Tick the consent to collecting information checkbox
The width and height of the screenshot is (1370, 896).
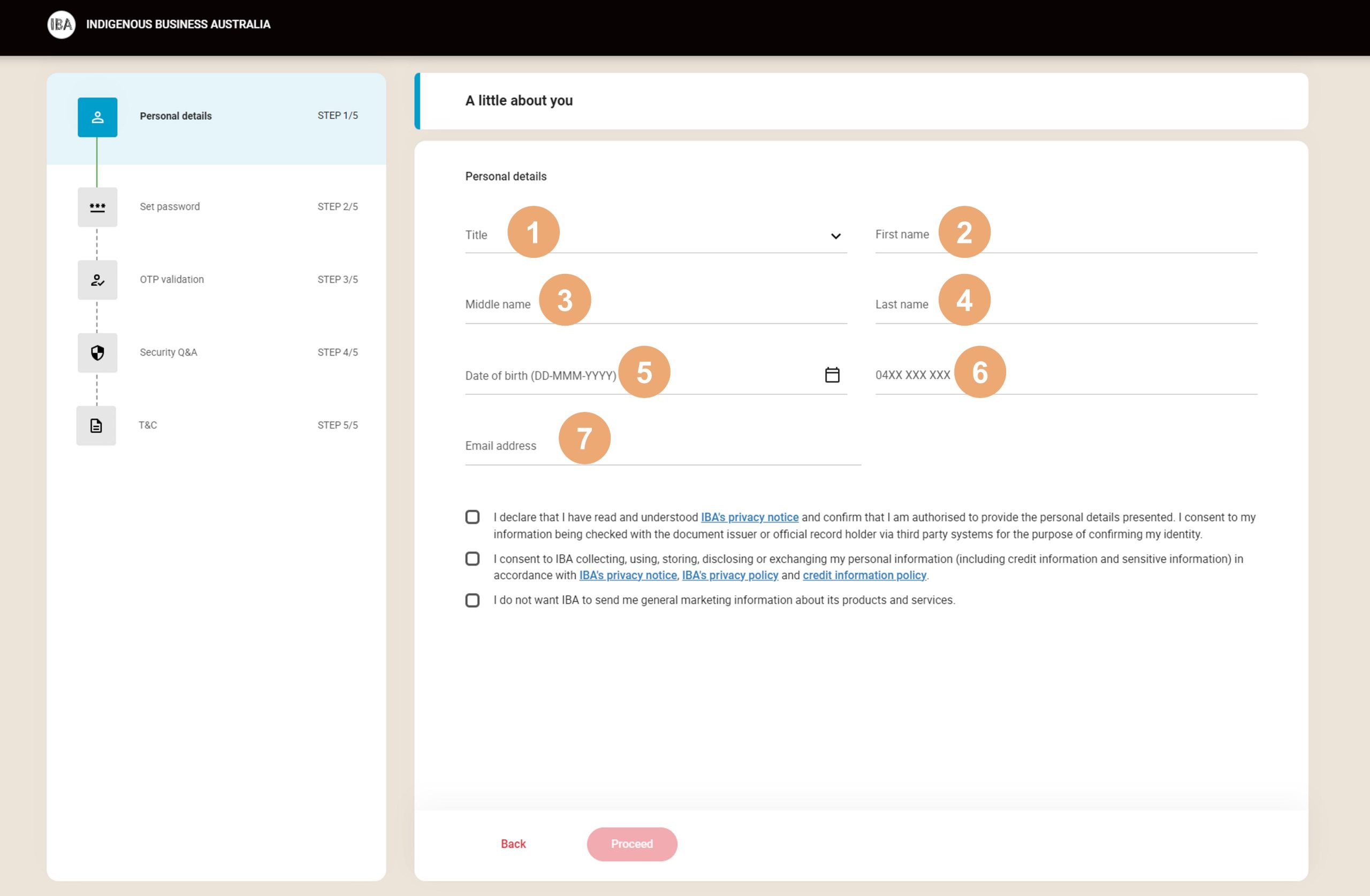tap(472, 559)
